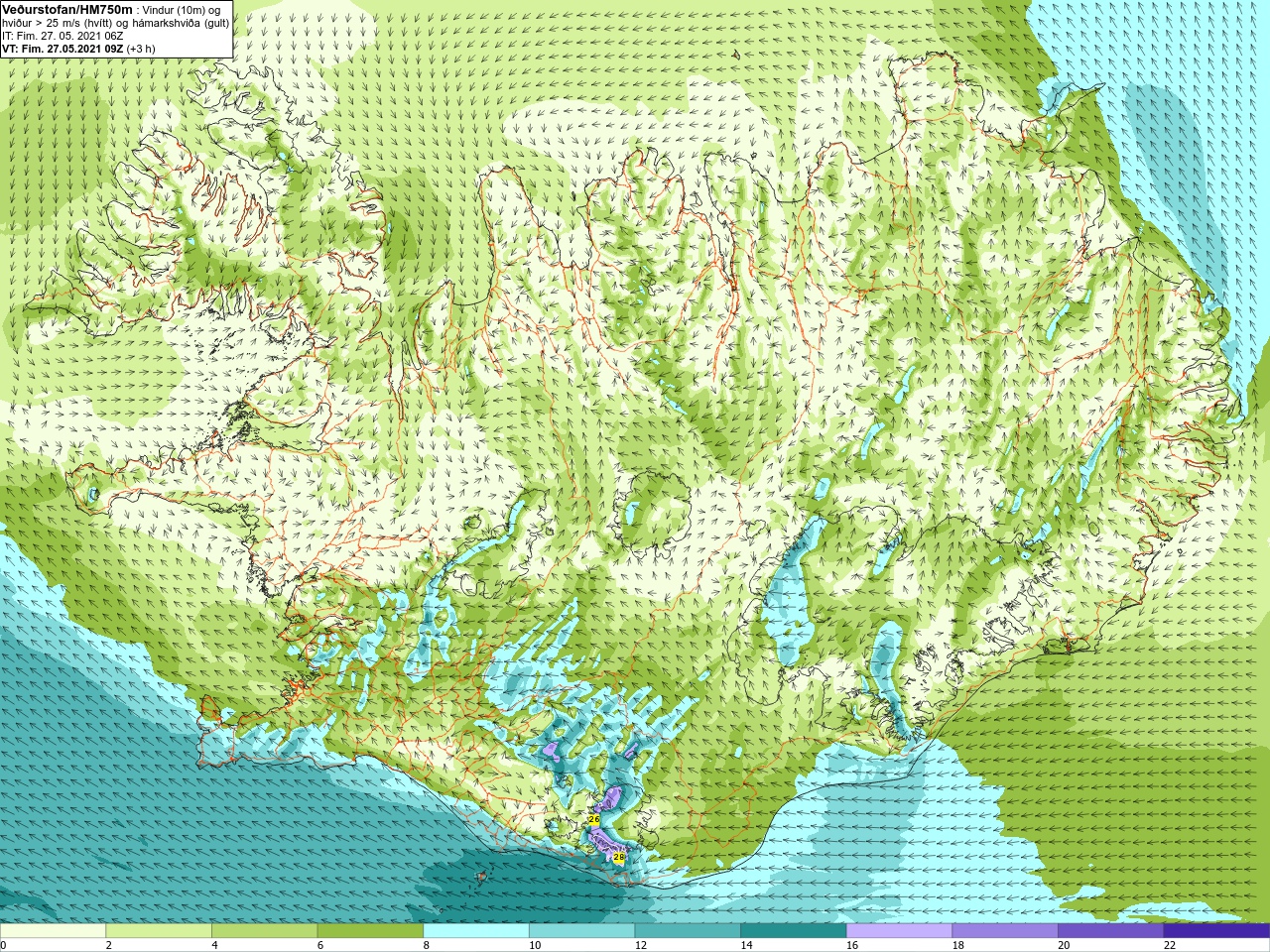Click the 2–4 m/s light green legend swatch

[159, 931]
